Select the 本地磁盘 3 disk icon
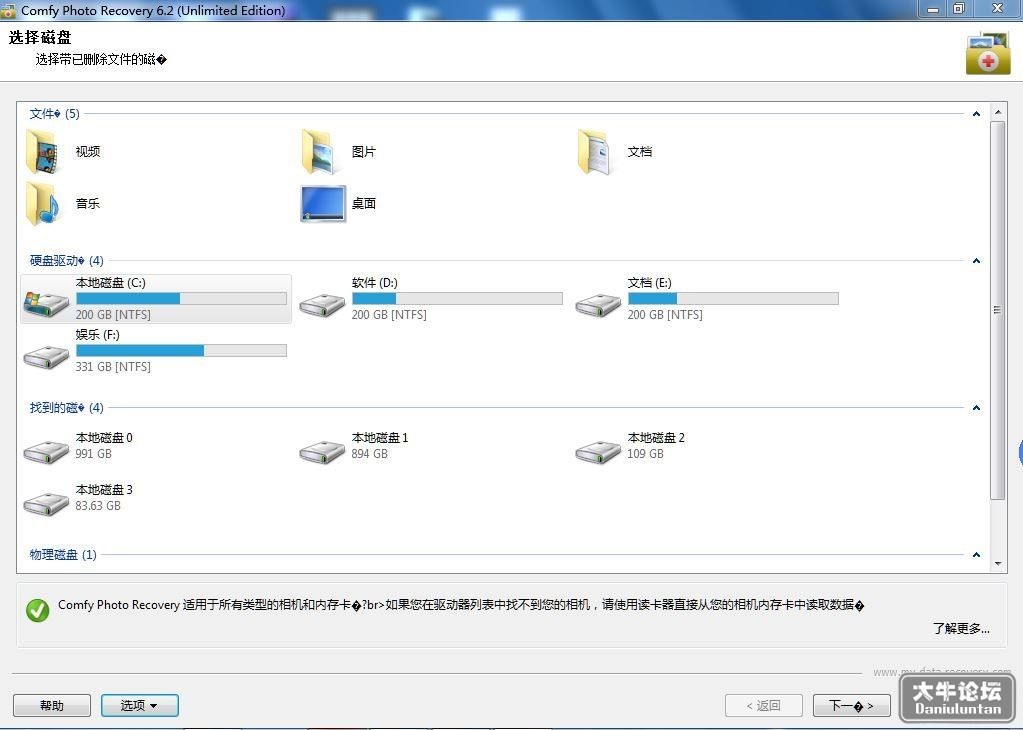The width and height of the screenshot is (1023, 730). pyautogui.click(x=46, y=503)
